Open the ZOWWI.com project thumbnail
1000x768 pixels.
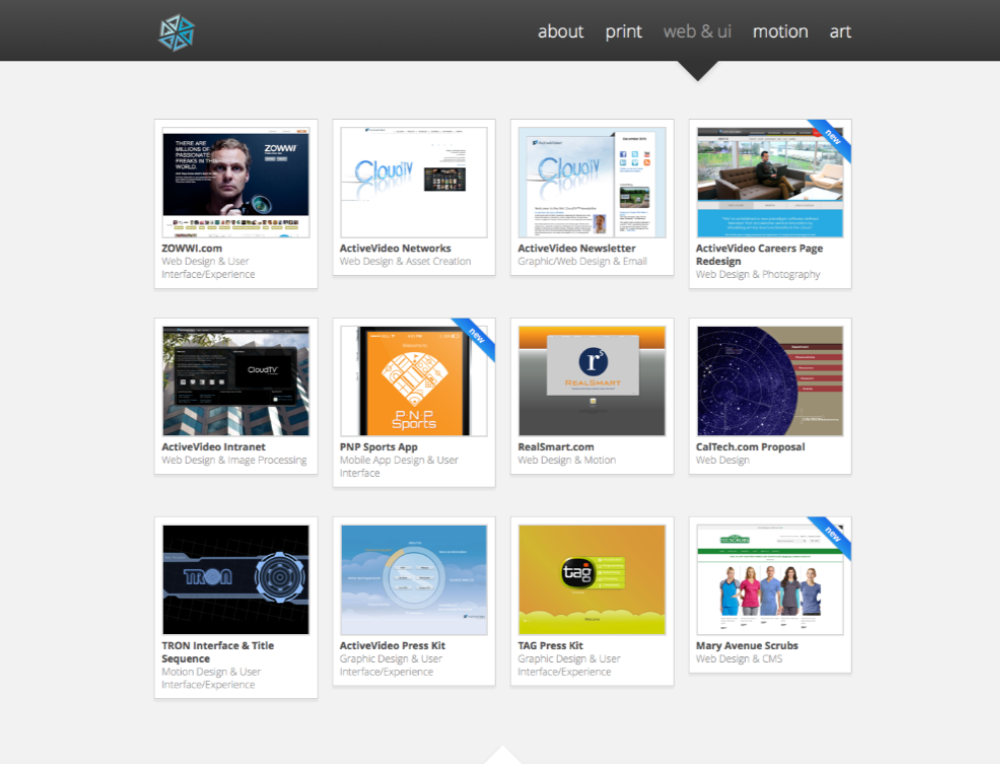[x=236, y=182]
